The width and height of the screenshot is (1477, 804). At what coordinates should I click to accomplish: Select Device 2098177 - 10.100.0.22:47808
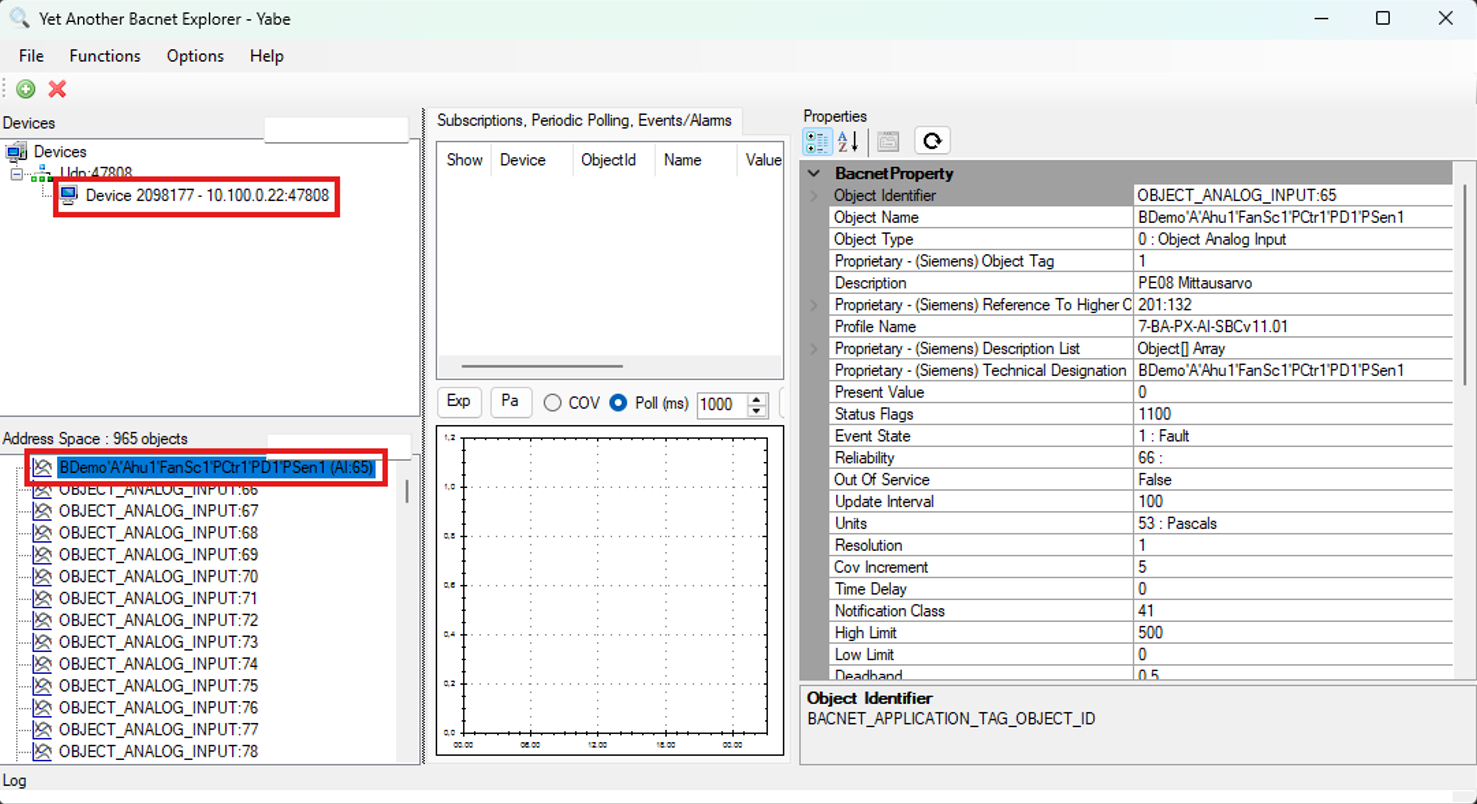click(207, 195)
